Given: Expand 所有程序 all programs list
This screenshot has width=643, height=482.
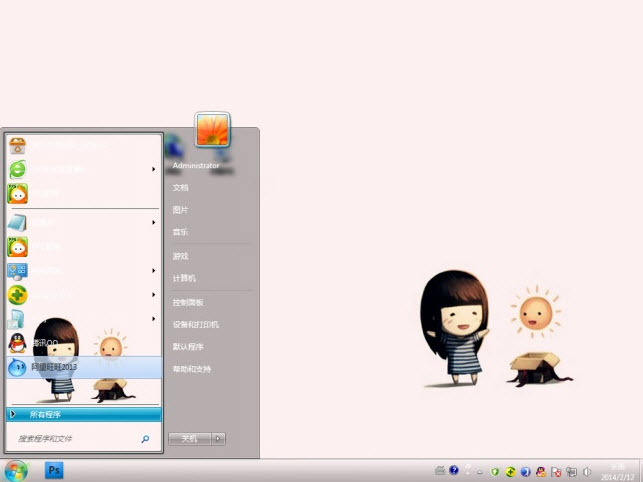Looking at the screenshot, I should point(82,414).
